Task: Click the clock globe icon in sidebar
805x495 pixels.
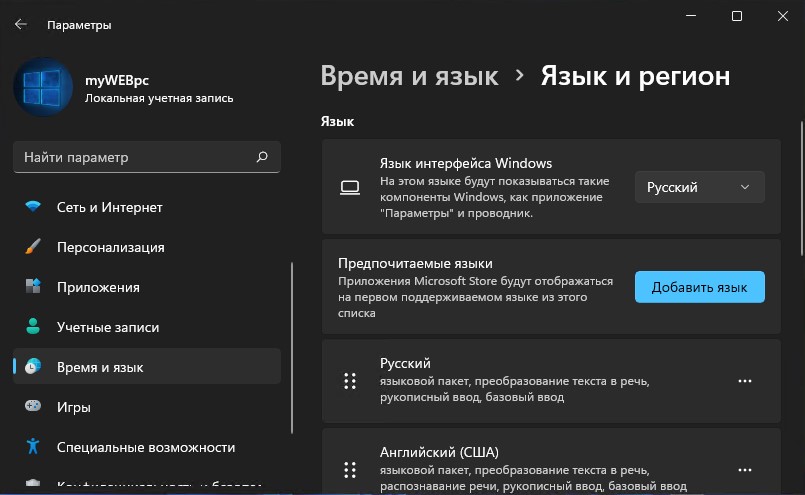Action: [x=33, y=366]
